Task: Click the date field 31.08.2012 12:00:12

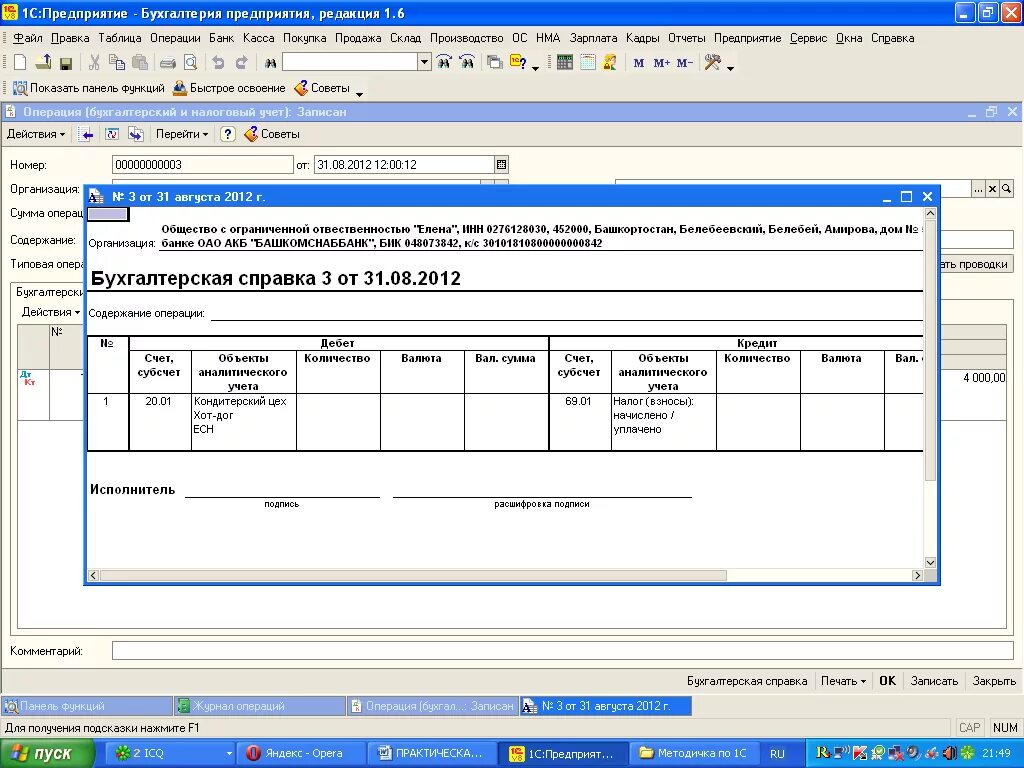Action: pyautogui.click(x=404, y=165)
